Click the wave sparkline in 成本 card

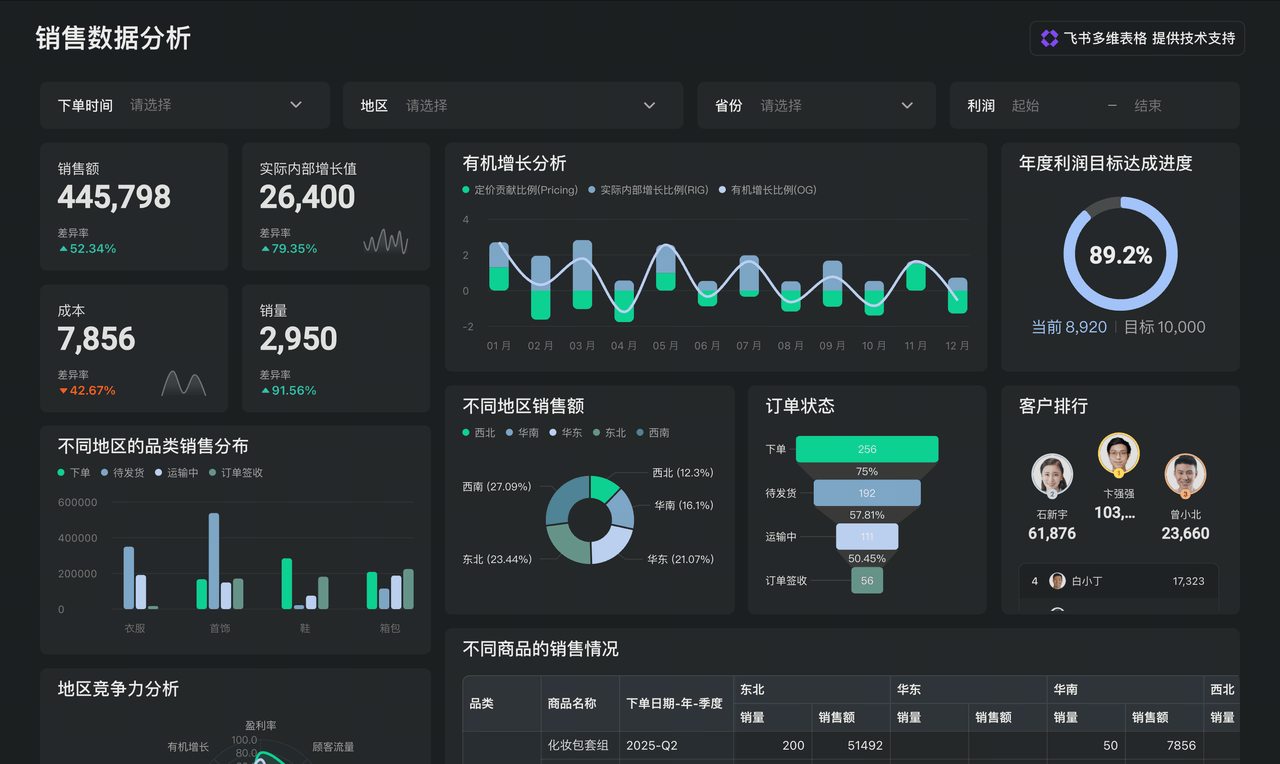[184, 383]
